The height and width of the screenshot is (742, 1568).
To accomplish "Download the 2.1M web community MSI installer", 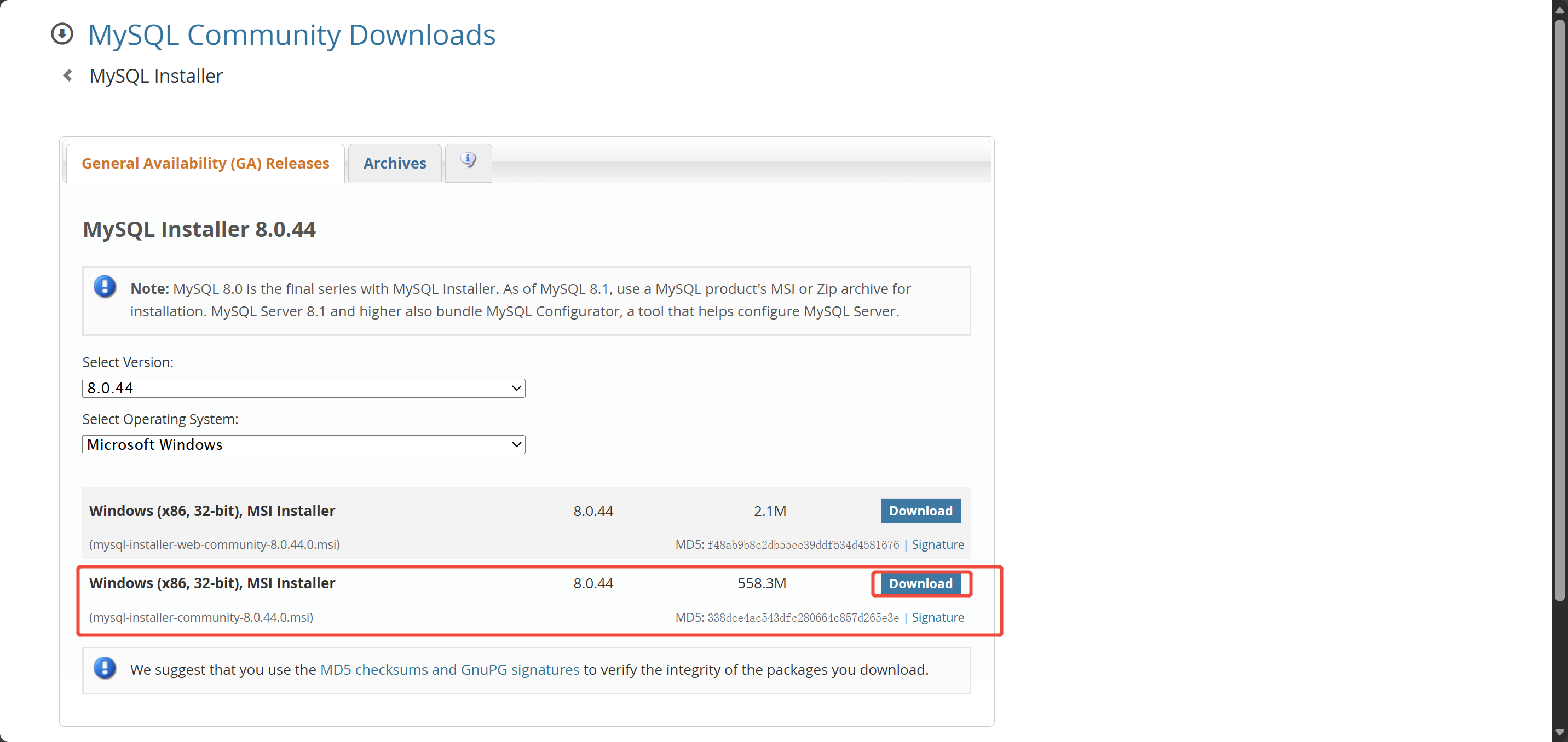I will (920, 511).
